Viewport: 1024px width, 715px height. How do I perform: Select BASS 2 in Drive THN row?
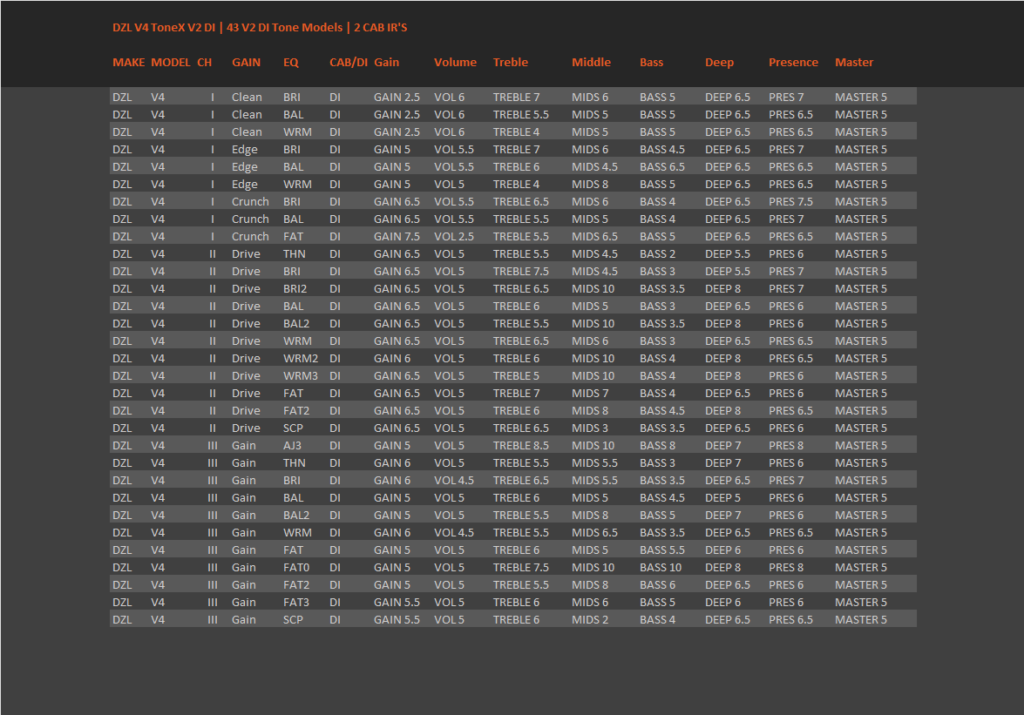click(x=658, y=254)
